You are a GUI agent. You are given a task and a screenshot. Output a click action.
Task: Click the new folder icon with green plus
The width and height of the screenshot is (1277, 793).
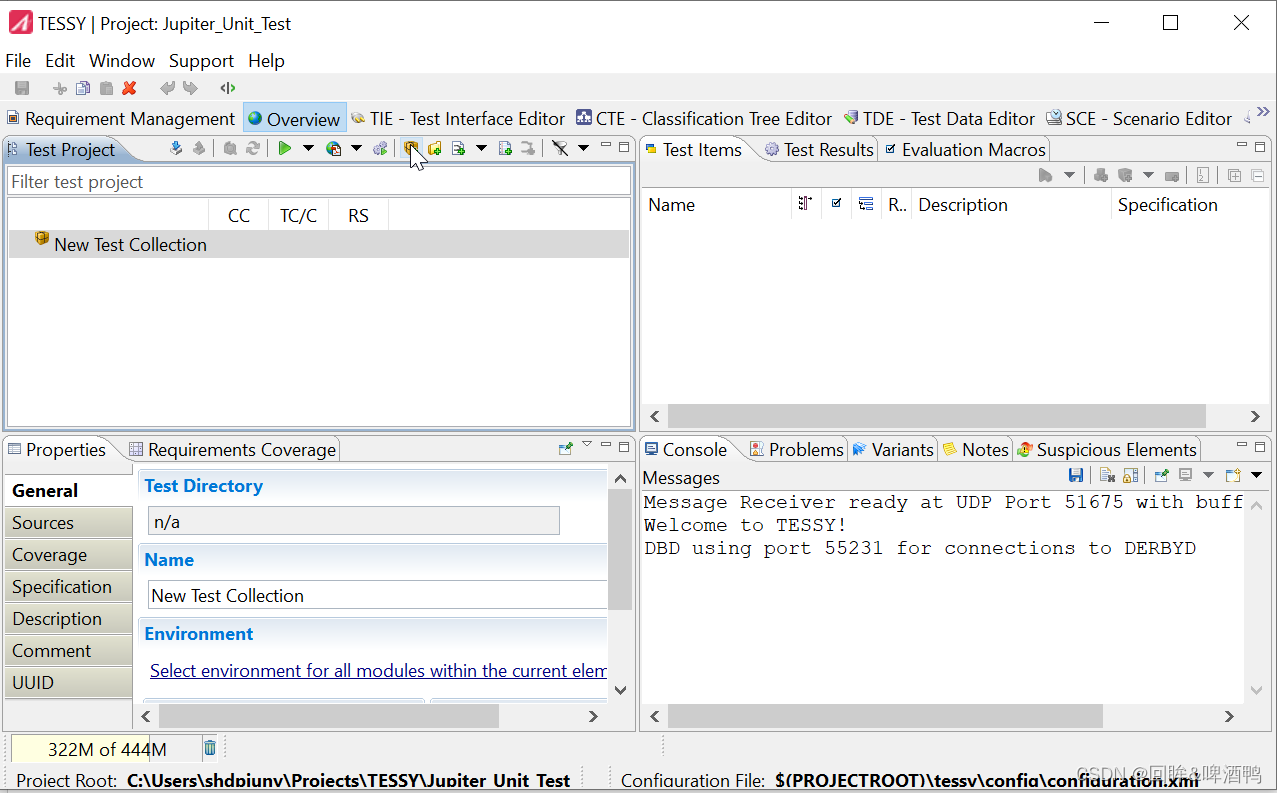(x=434, y=148)
